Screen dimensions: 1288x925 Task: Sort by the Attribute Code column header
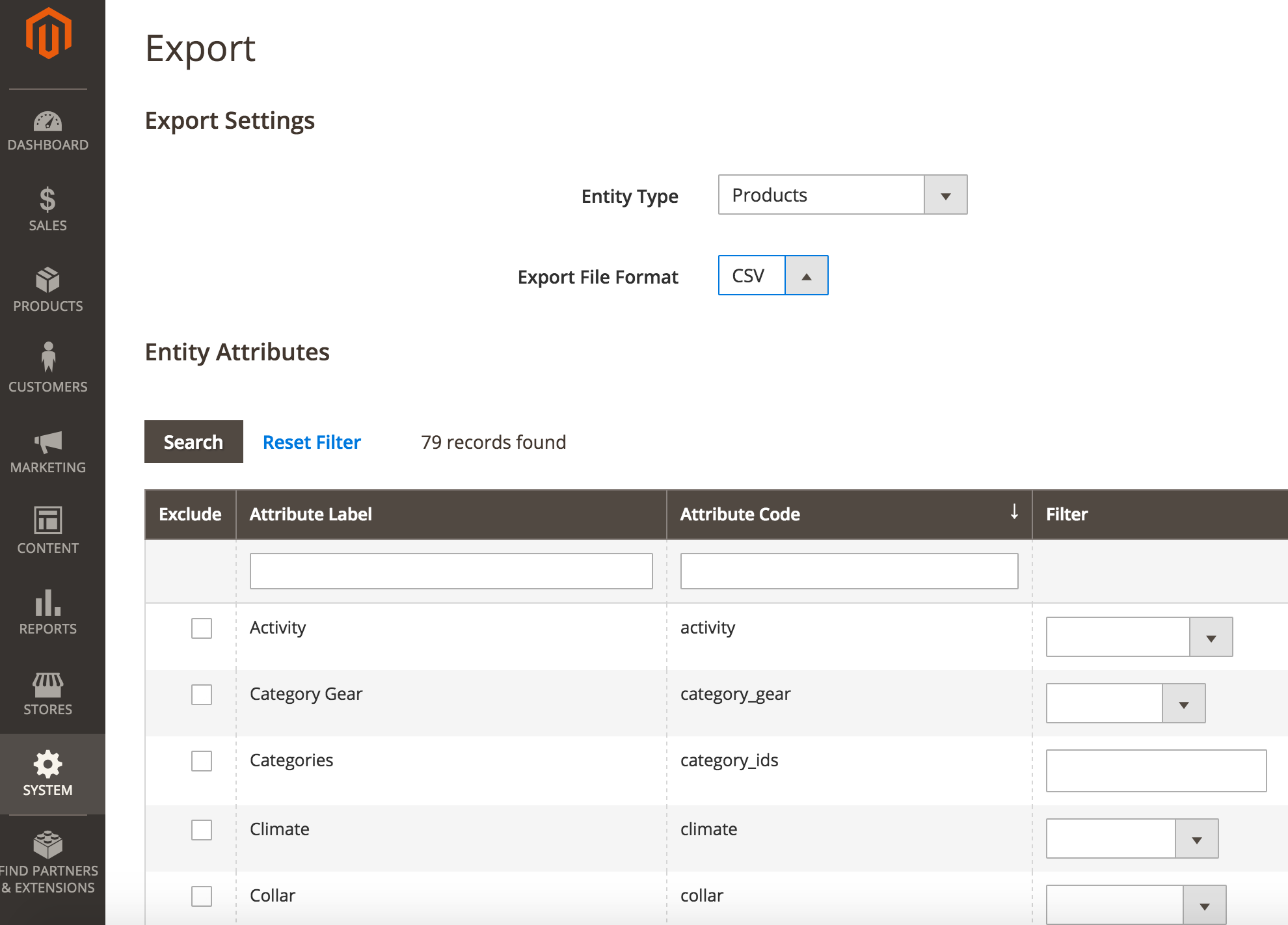(849, 515)
